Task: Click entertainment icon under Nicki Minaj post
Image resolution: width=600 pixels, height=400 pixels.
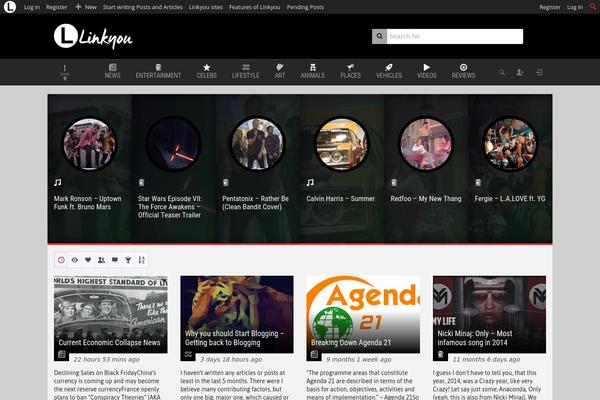Action: coord(440,354)
